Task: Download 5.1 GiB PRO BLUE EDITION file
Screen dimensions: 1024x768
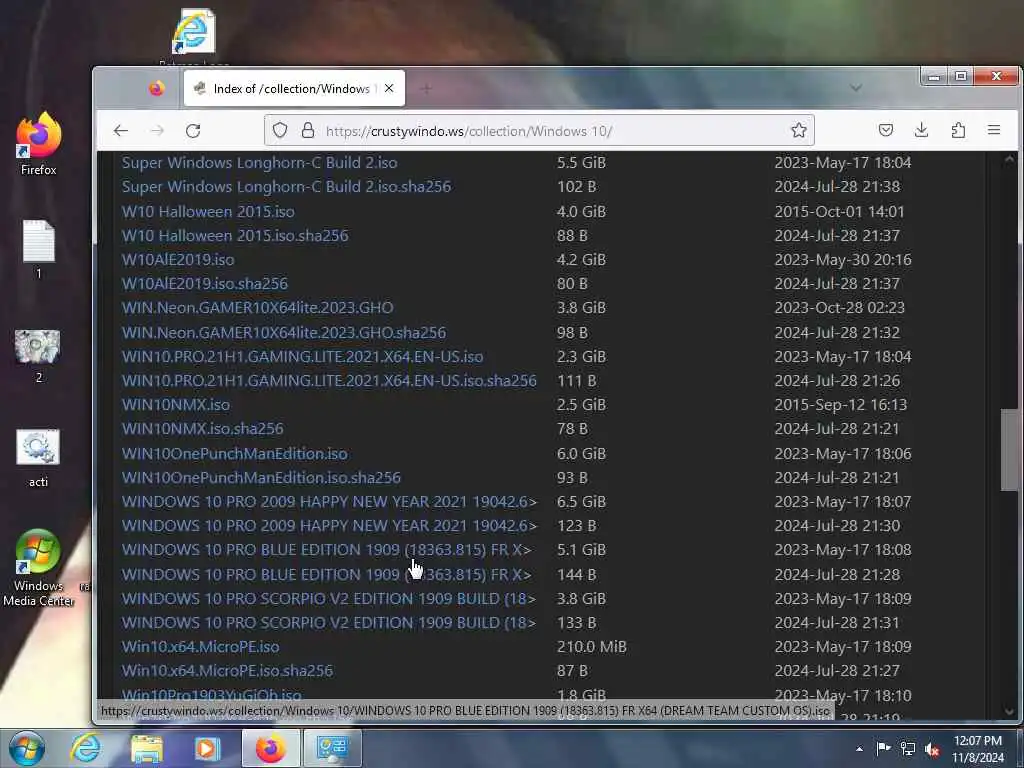Action: pyautogui.click(x=327, y=550)
